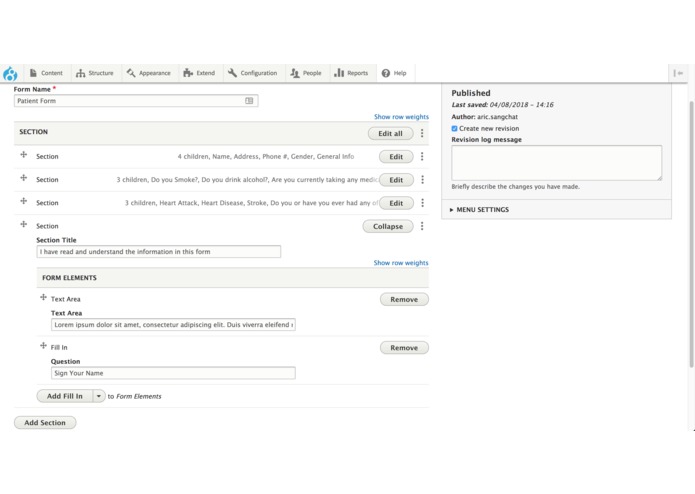Screen dimensions: 695x494
Task: Open dots menu for Name, Address section
Action: pyautogui.click(x=422, y=156)
